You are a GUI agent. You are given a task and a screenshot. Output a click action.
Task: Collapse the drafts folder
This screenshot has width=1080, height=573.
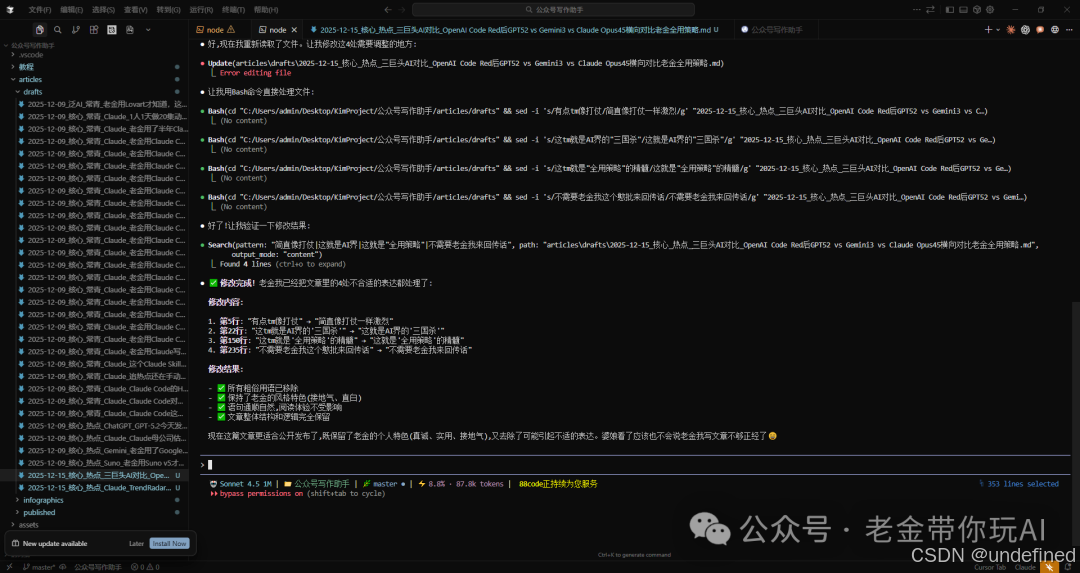94,92
